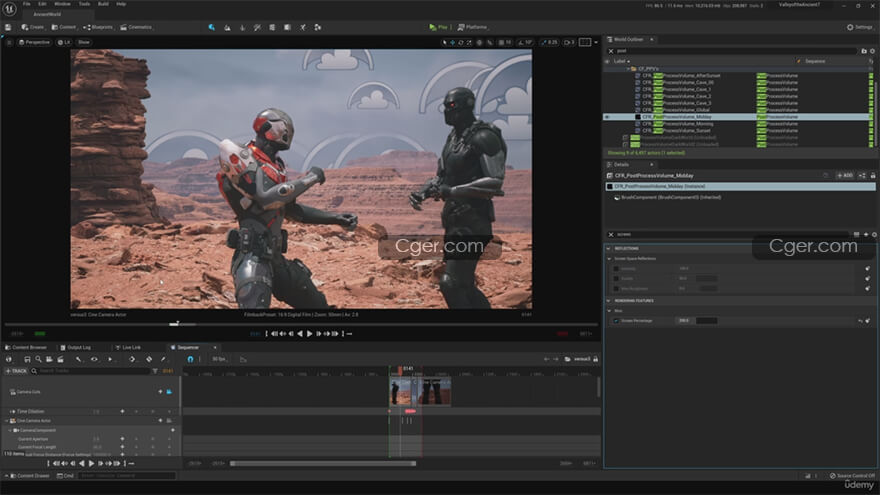Toggle Sequencer key snapping magnet
This screenshot has width=880, height=495.
(190, 359)
